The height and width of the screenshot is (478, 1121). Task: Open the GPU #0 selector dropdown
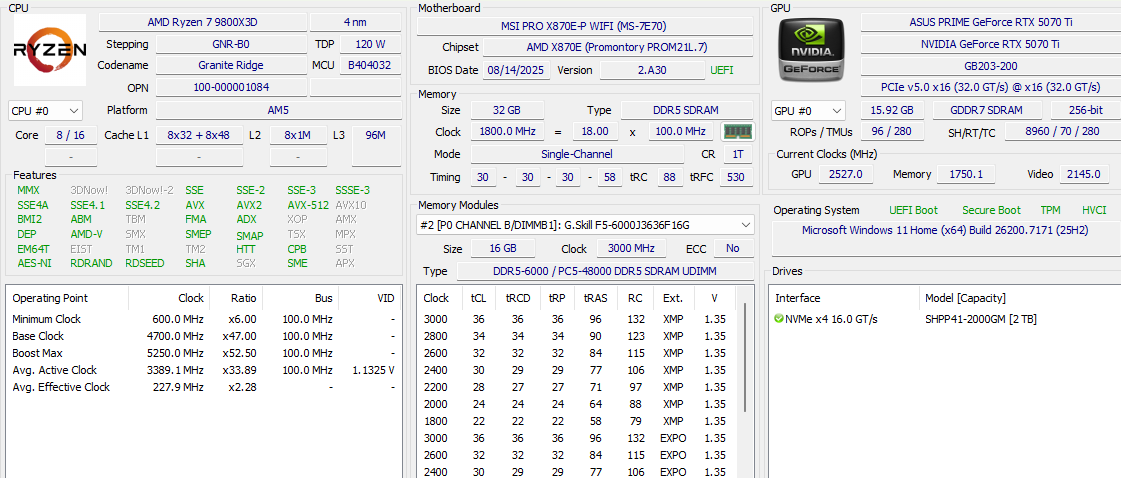click(x=808, y=111)
